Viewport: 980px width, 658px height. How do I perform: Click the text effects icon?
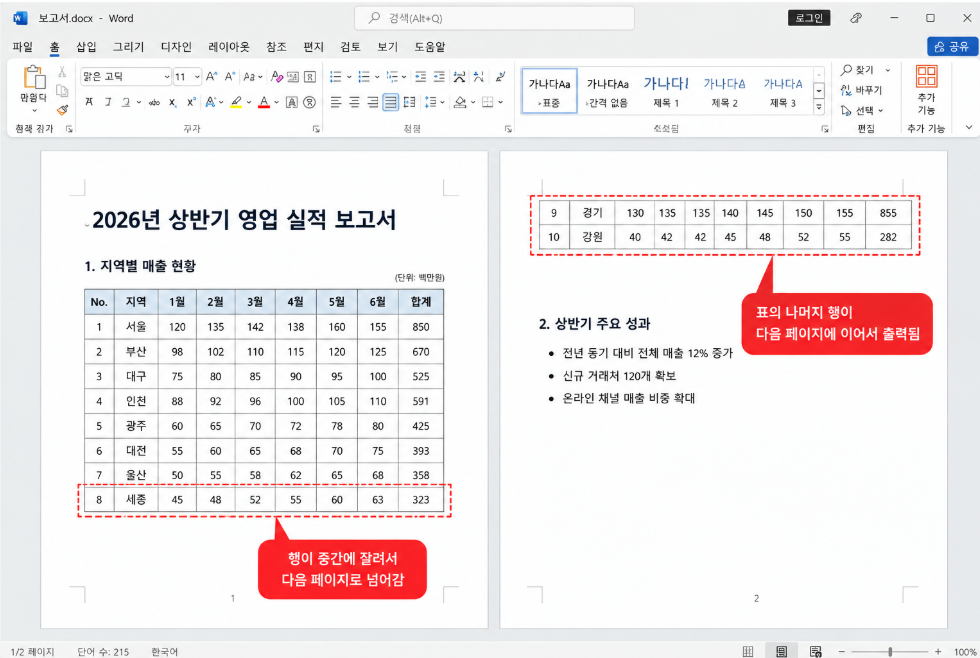click(210, 102)
